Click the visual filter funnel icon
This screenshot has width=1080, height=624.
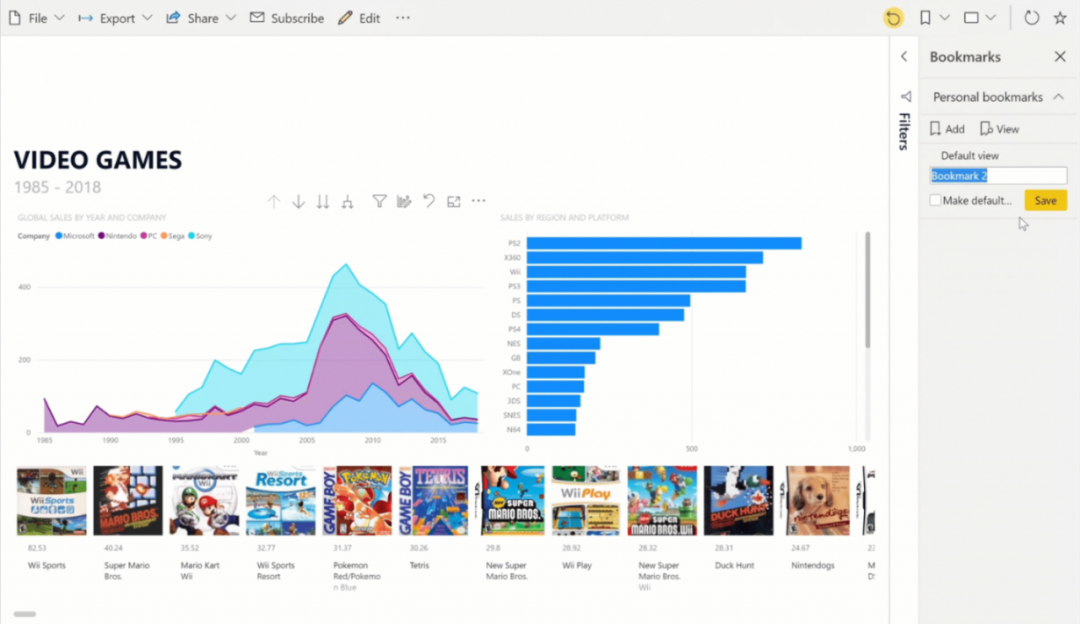(x=379, y=201)
